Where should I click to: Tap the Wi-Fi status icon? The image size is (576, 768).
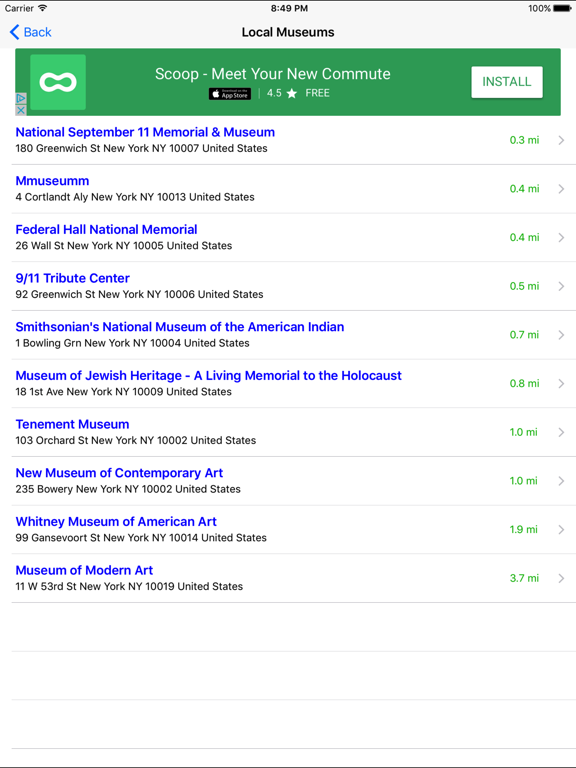[43, 8]
